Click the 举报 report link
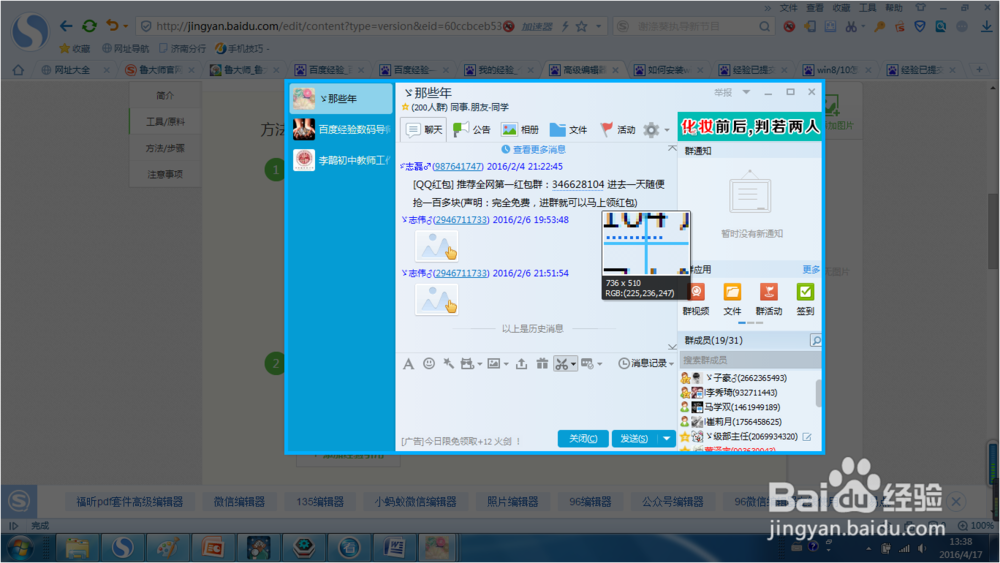 coord(723,92)
